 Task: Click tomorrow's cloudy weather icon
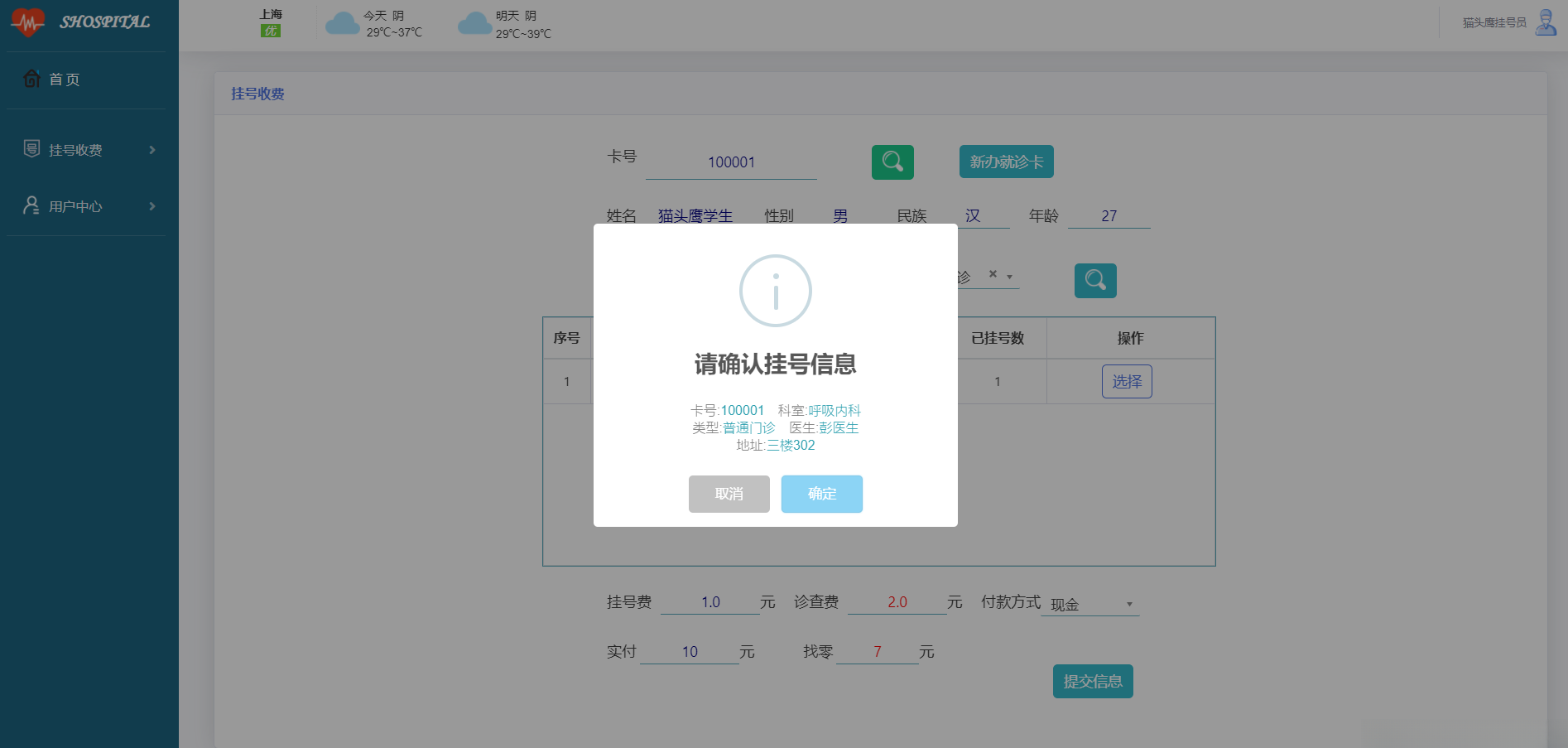474,23
